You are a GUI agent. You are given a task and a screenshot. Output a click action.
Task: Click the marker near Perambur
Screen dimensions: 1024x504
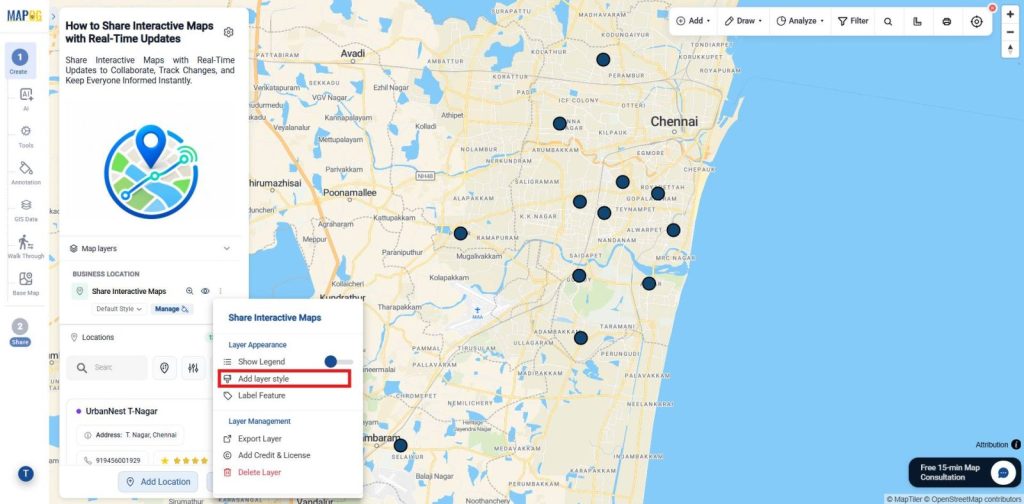(x=603, y=59)
